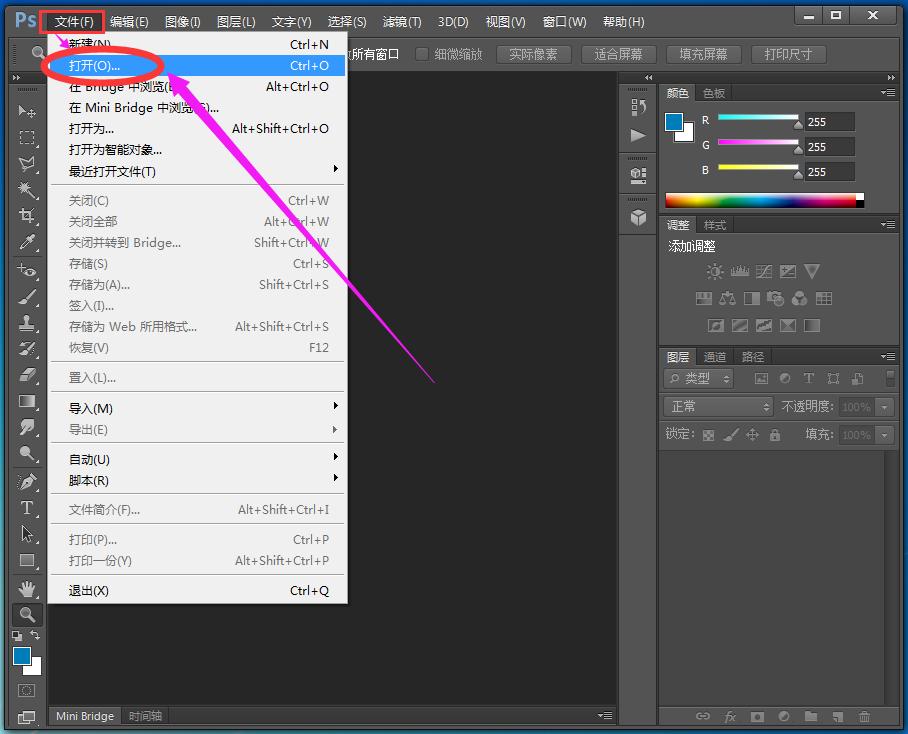Click the color spectrum ramp bar

pos(760,200)
